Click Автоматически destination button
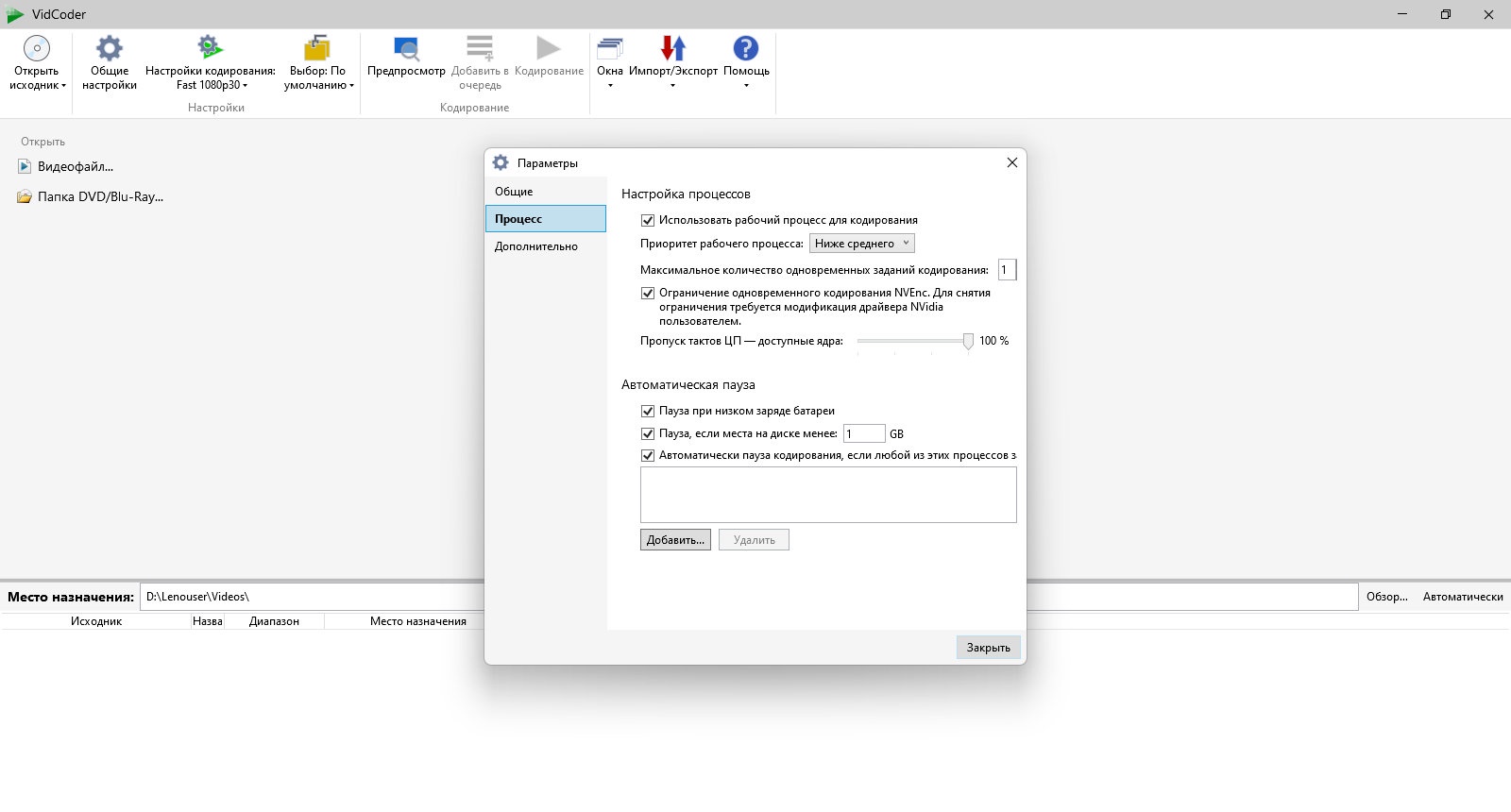The image size is (1511, 812). (1463, 597)
